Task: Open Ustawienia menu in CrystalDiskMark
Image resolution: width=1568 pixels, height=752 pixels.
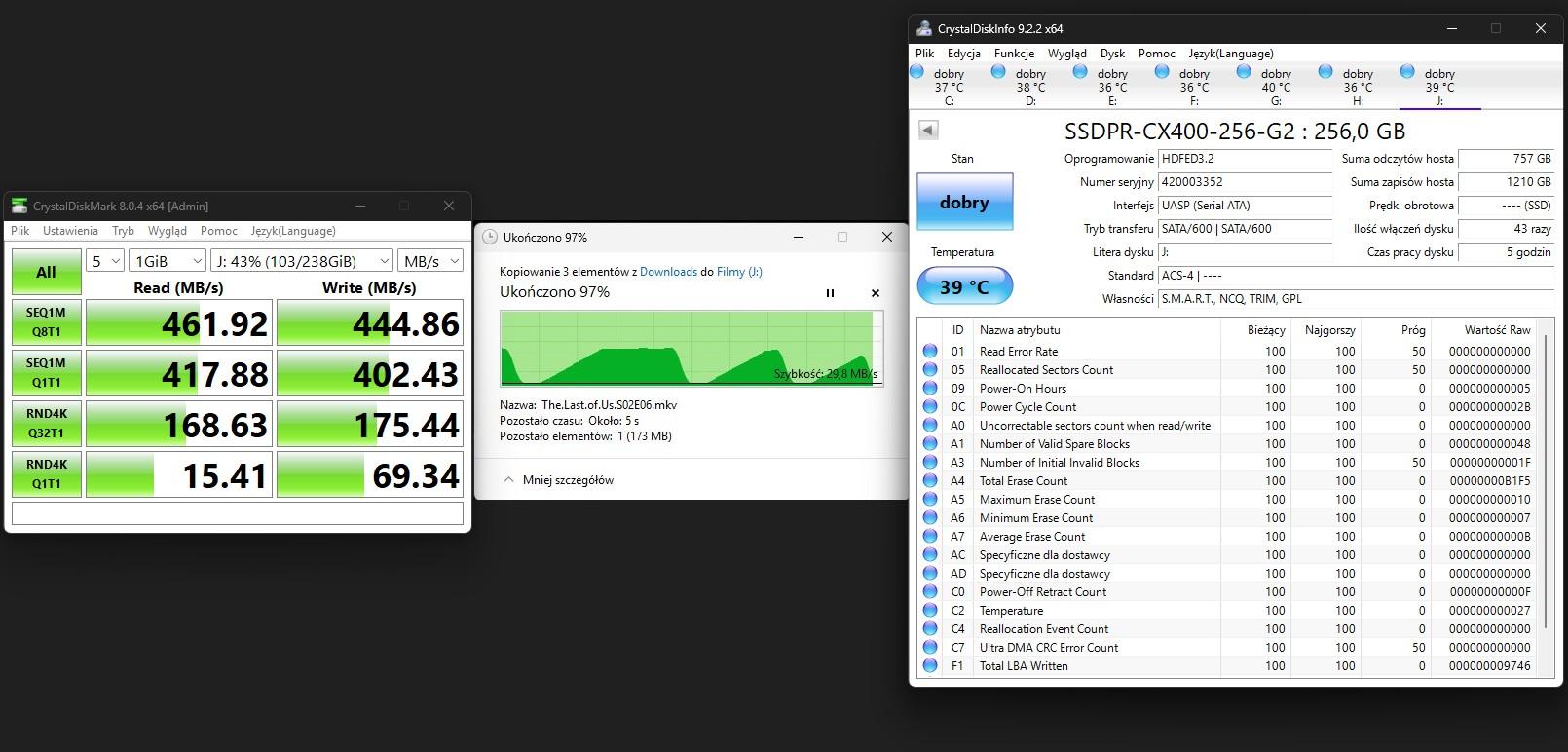Action: [70, 231]
